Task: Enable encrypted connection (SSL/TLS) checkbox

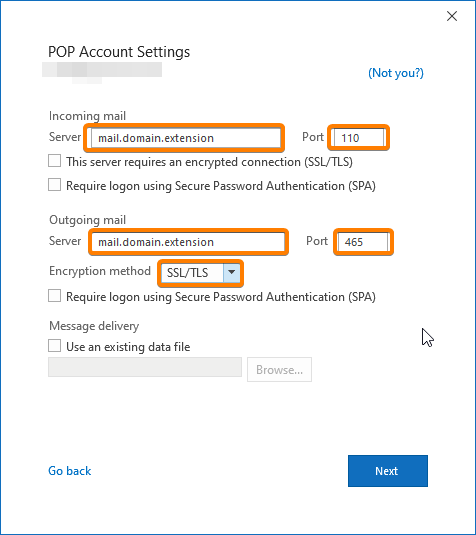Action: (55, 161)
